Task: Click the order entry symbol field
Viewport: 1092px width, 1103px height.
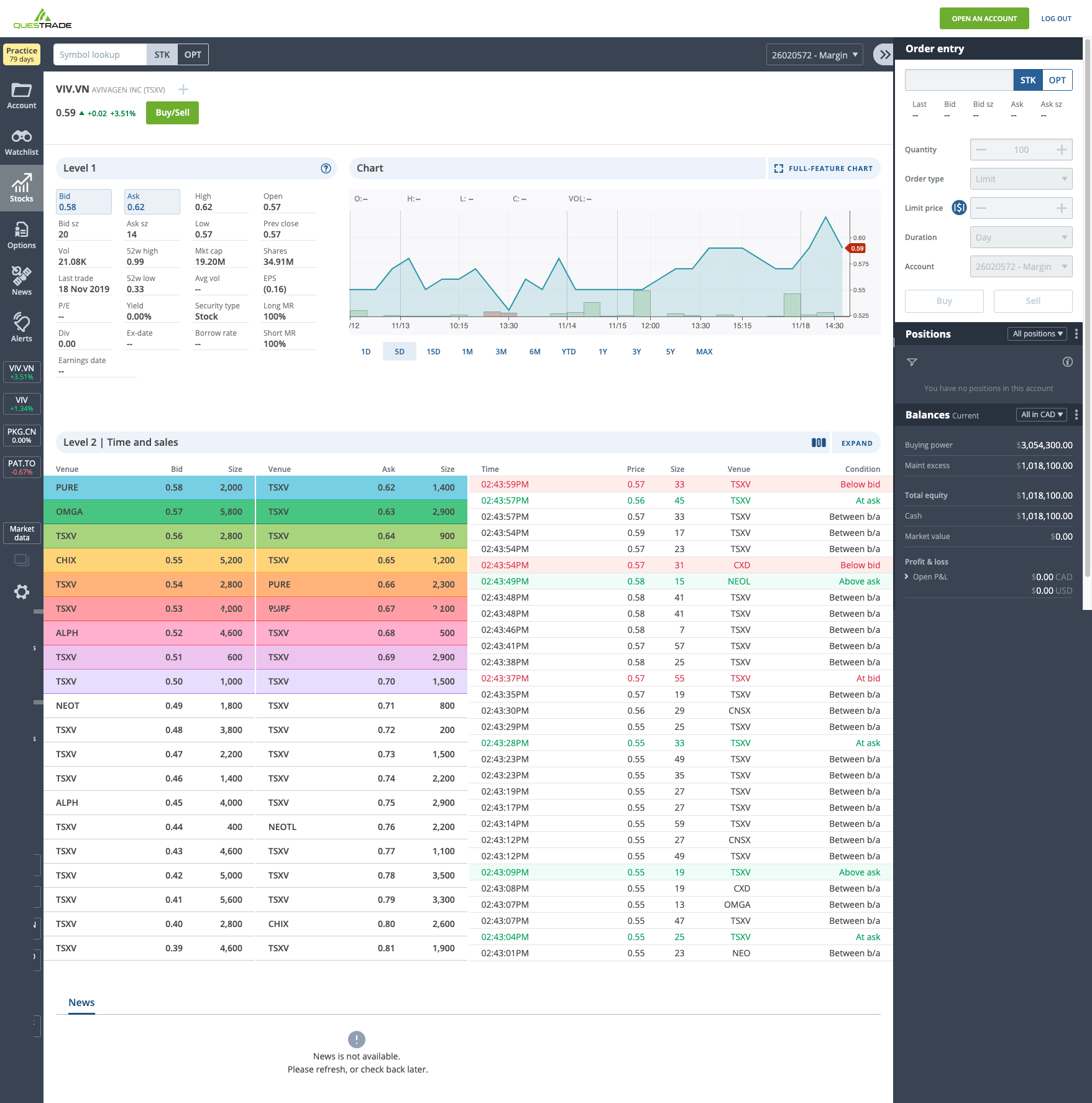Action: pos(959,80)
